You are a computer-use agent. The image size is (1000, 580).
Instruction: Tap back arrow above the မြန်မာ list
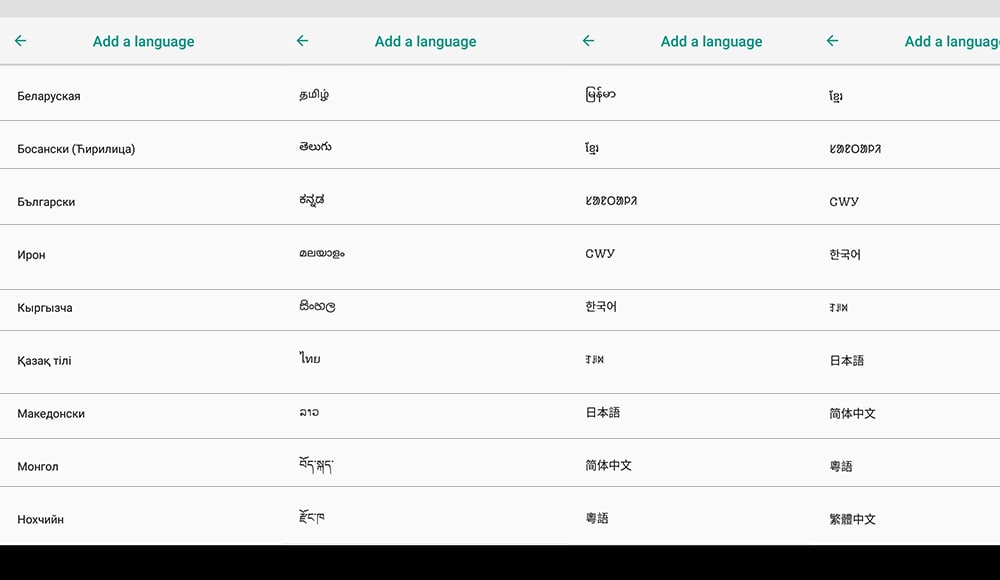(588, 41)
